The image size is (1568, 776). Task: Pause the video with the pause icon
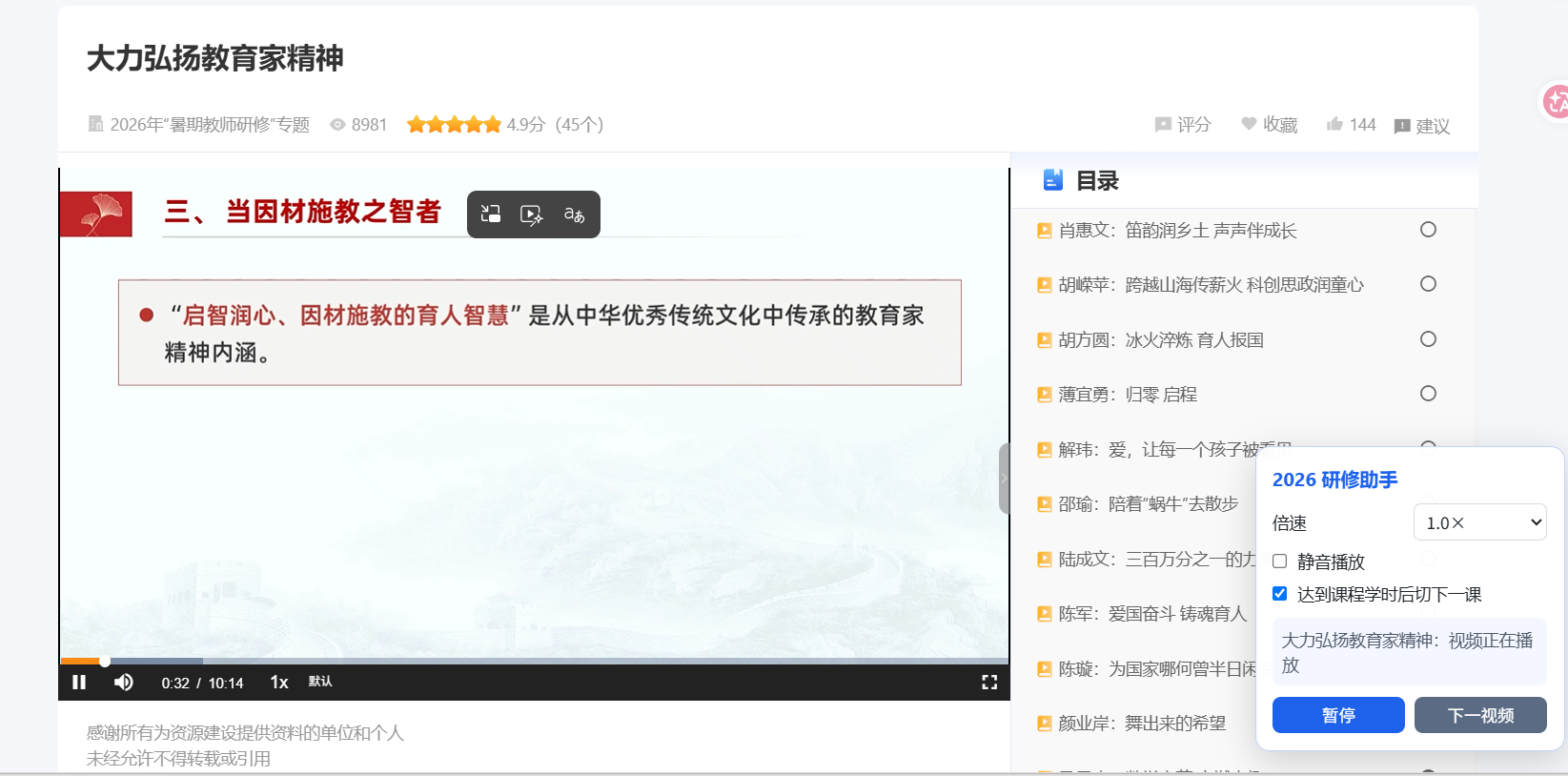click(79, 682)
